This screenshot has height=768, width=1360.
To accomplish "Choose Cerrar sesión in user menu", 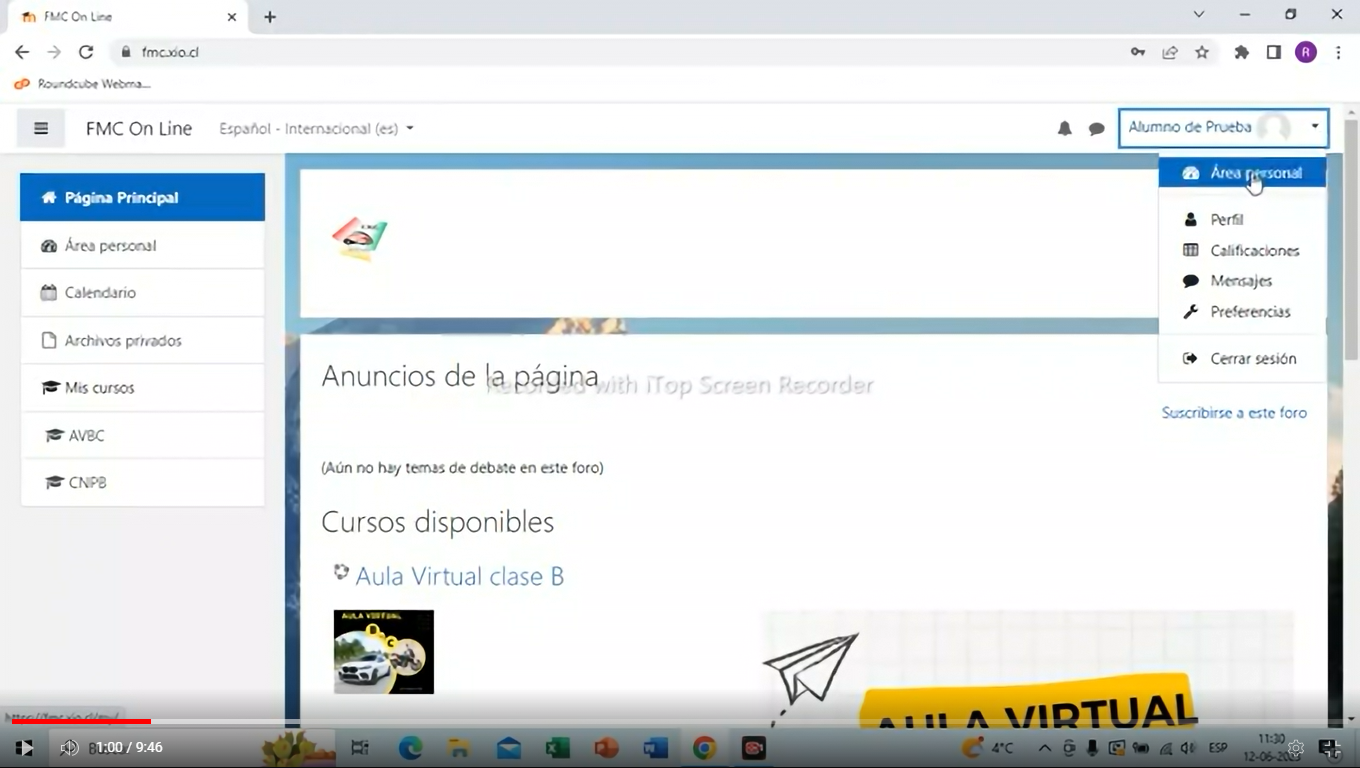I will [1252, 358].
